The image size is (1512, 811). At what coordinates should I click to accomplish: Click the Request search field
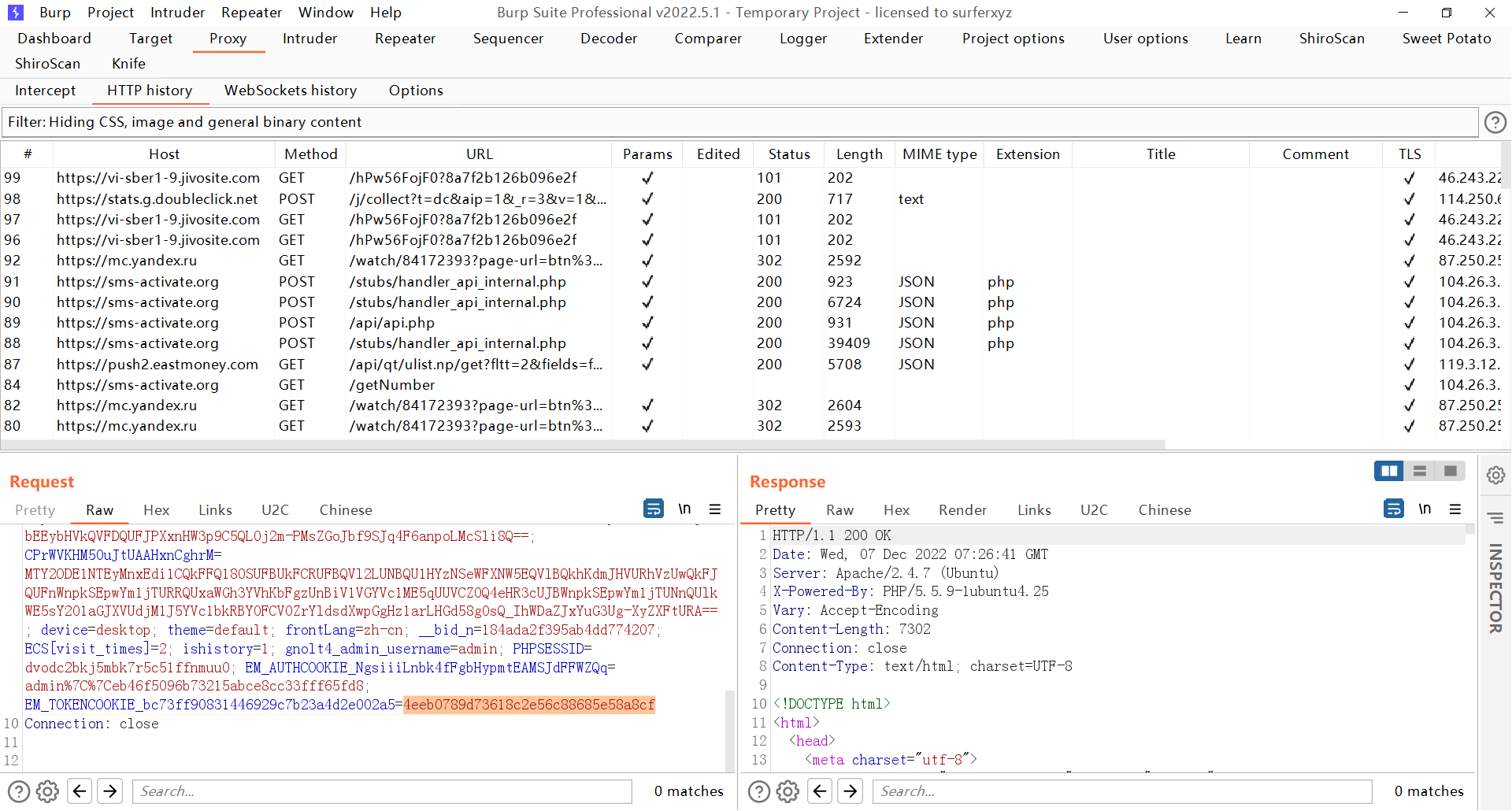[x=382, y=791]
